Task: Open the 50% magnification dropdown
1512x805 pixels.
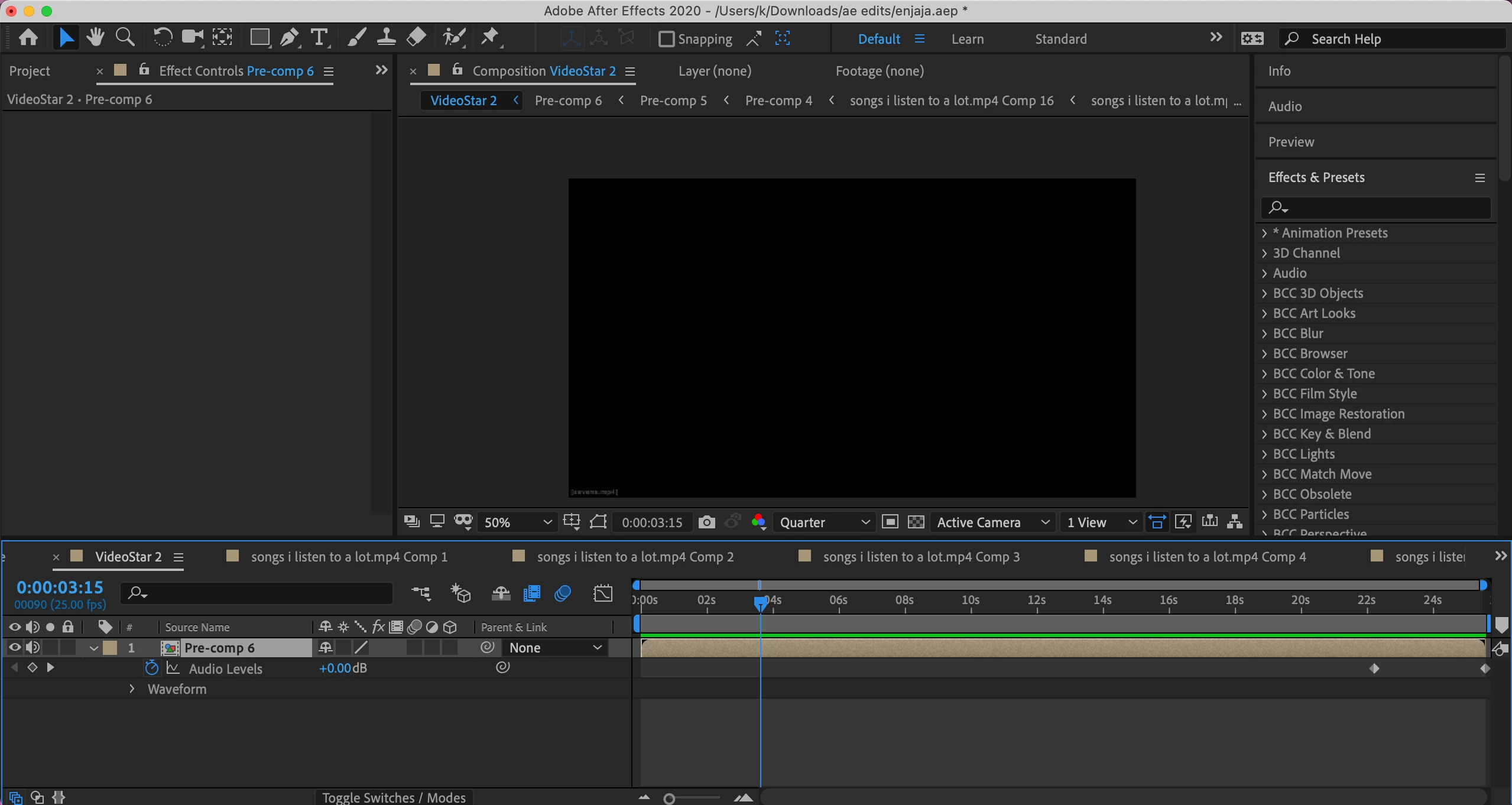Action: 518,522
